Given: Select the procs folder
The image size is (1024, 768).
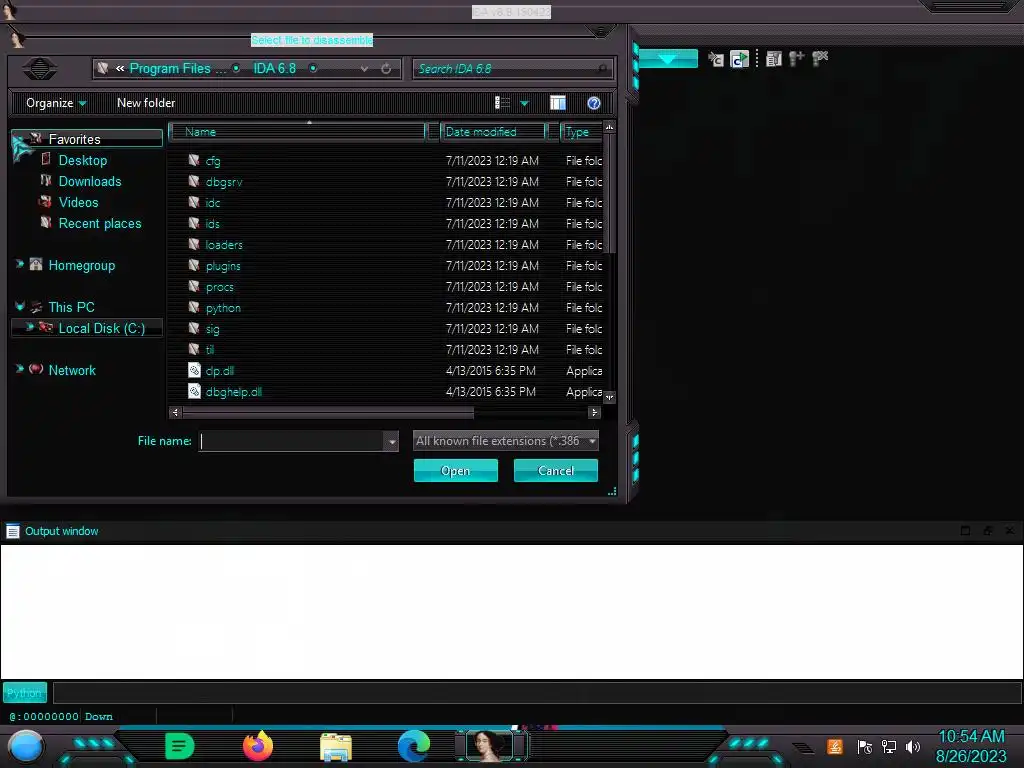Looking at the screenshot, I should coord(219,287).
